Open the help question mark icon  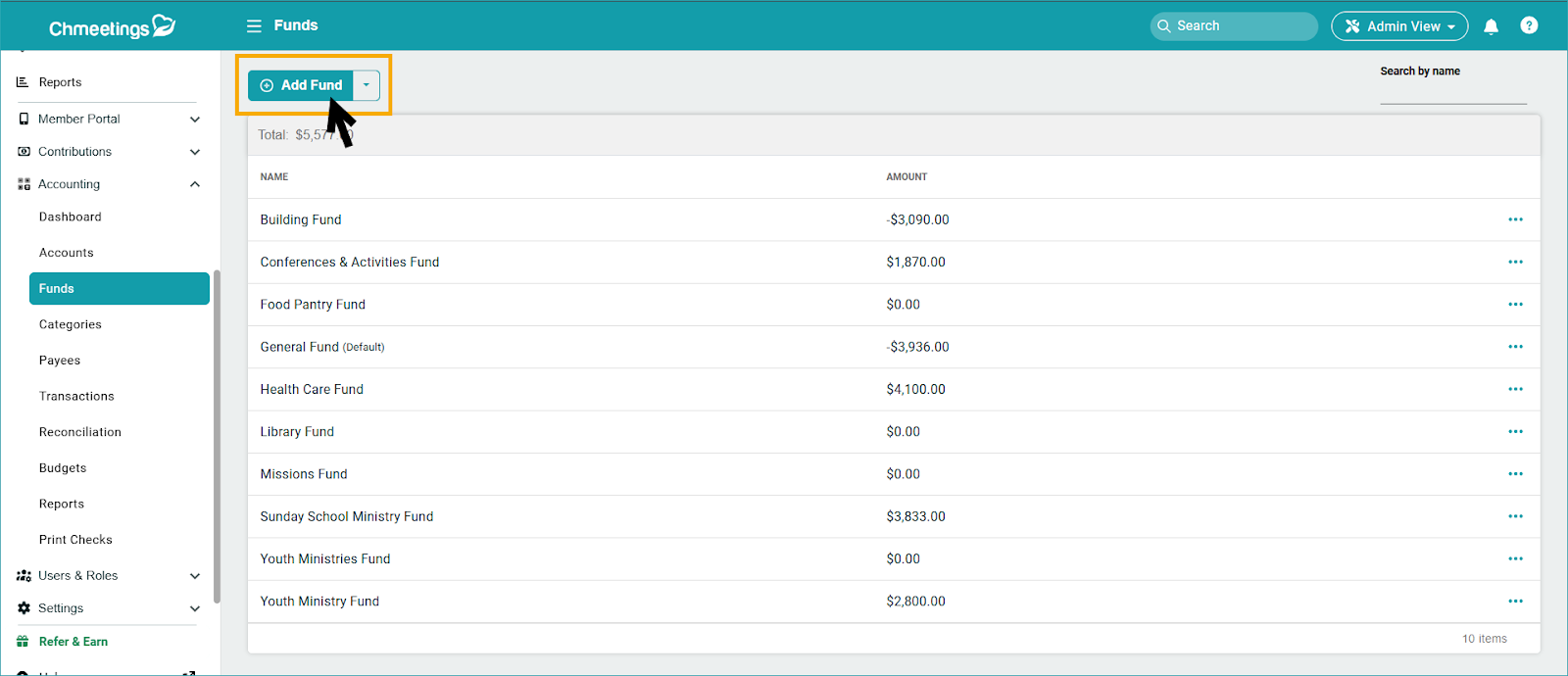coord(1528,26)
